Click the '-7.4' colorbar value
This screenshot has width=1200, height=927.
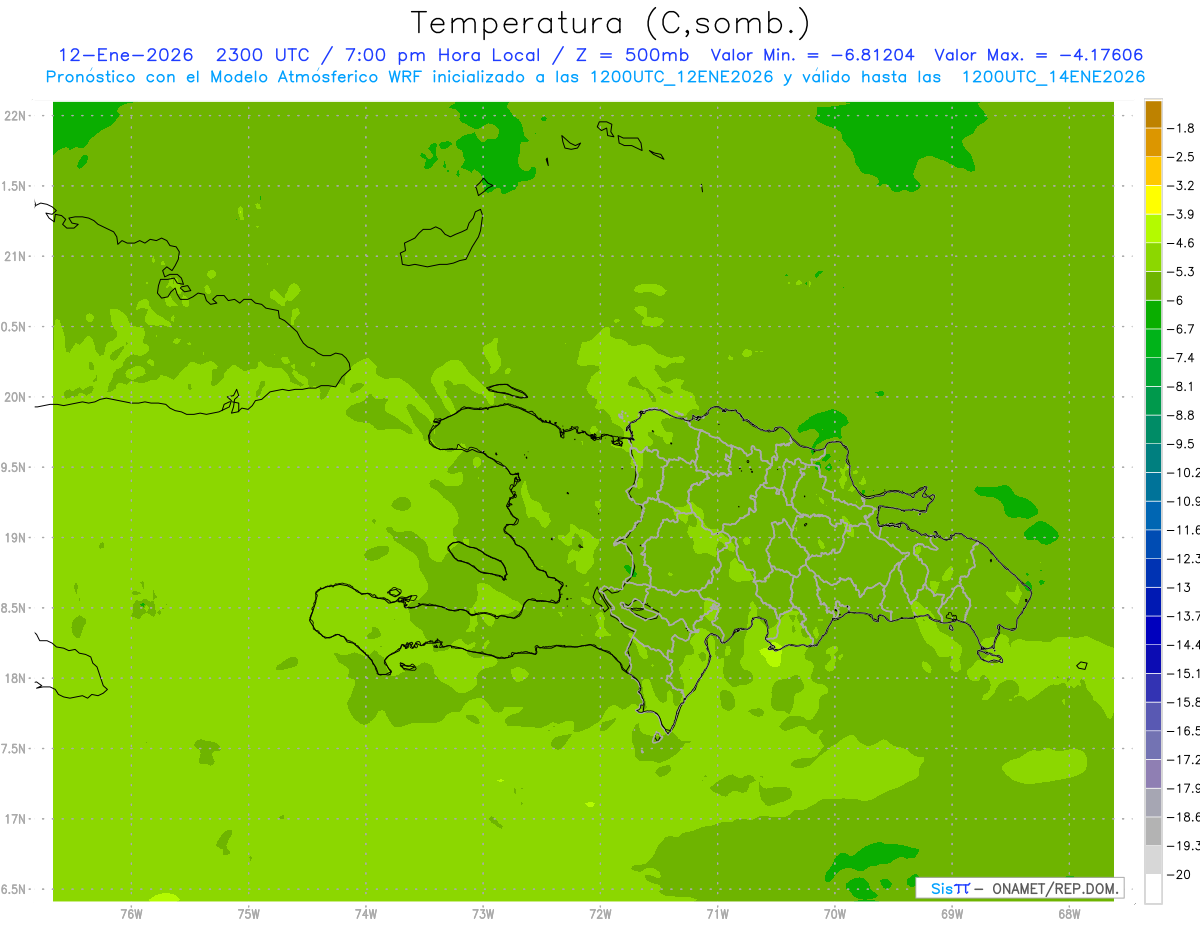(x=1182, y=358)
